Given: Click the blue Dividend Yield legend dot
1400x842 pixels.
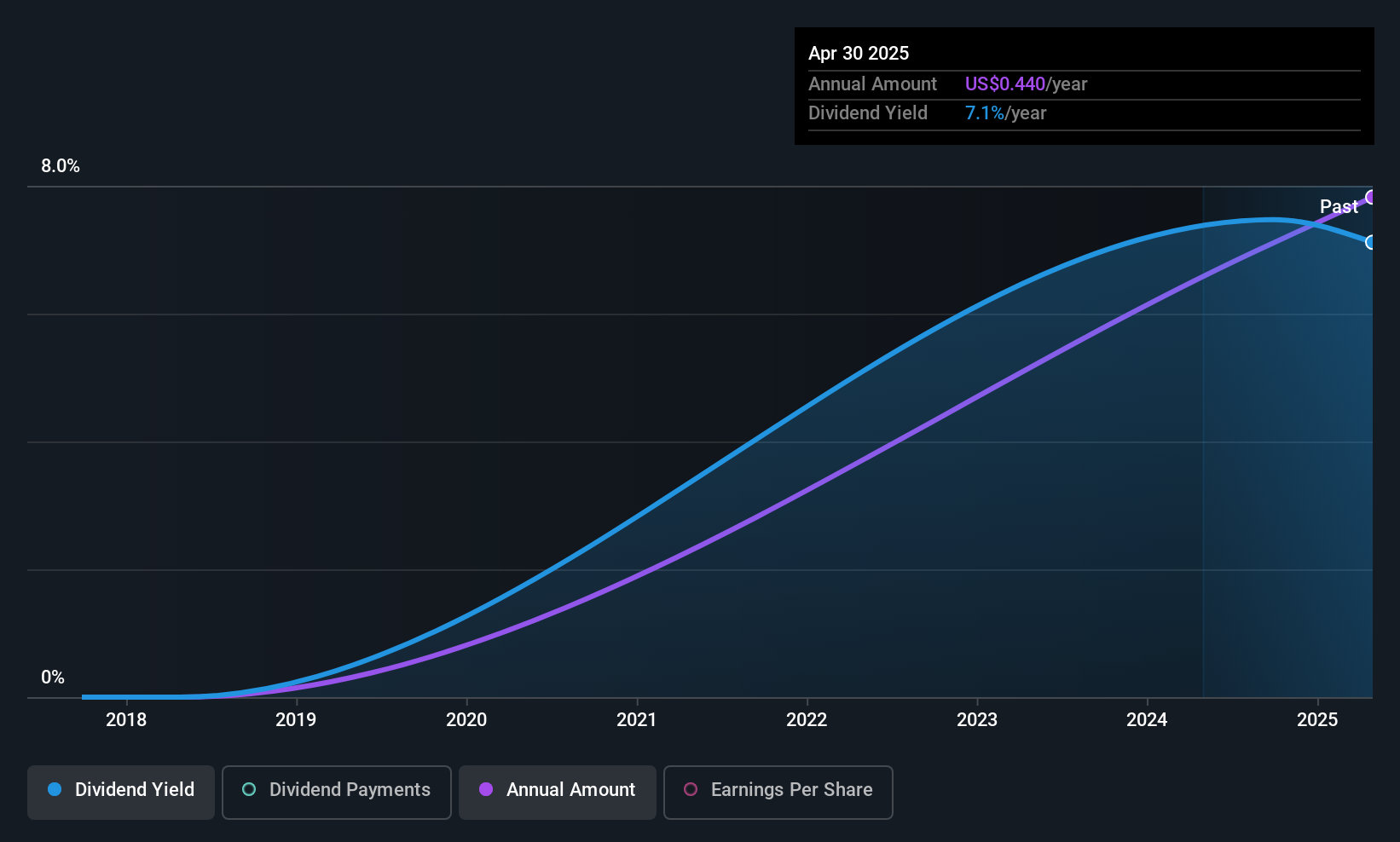Looking at the screenshot, I should pos(55,789).
